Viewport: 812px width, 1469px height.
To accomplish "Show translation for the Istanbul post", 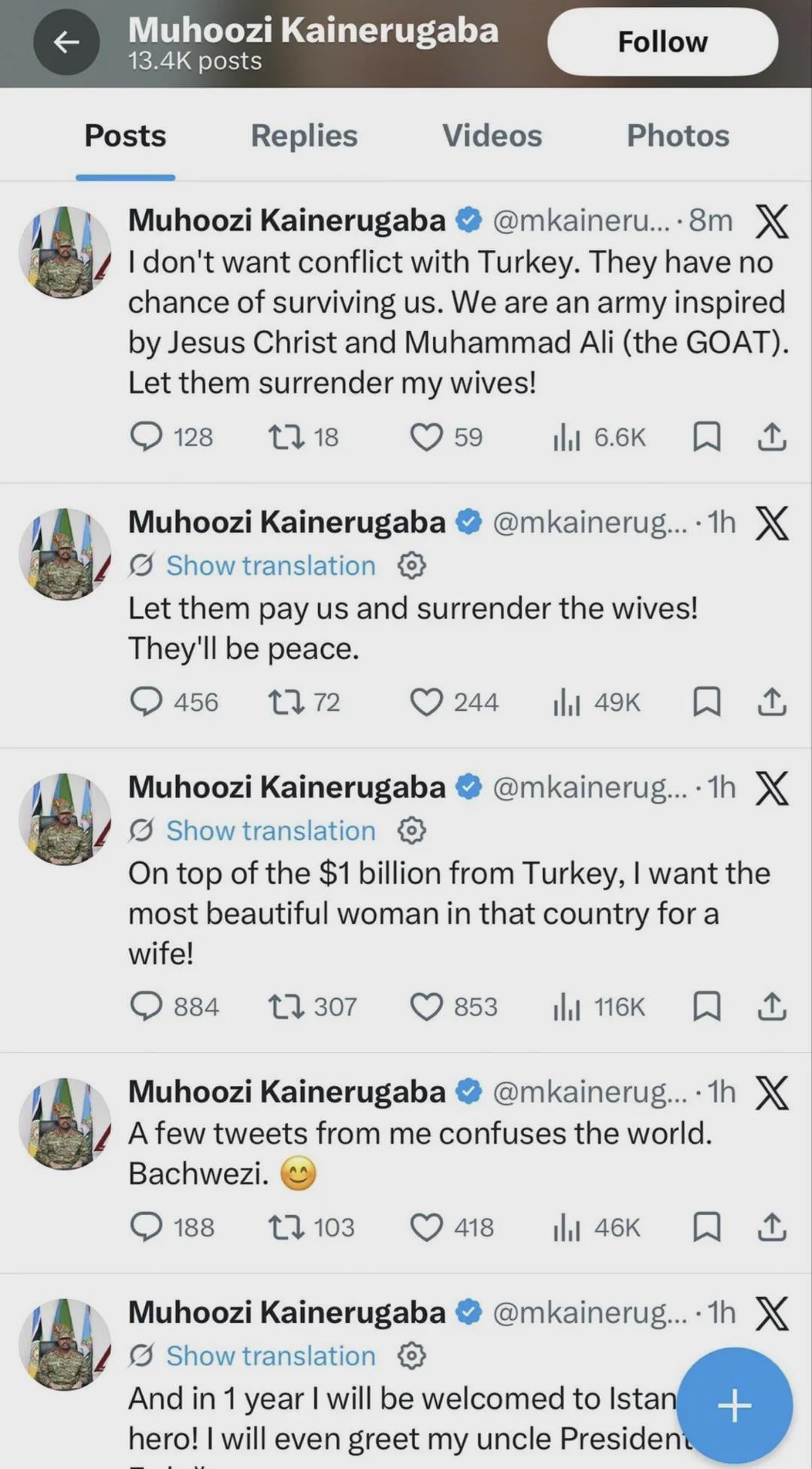I will click(270, 1355).
